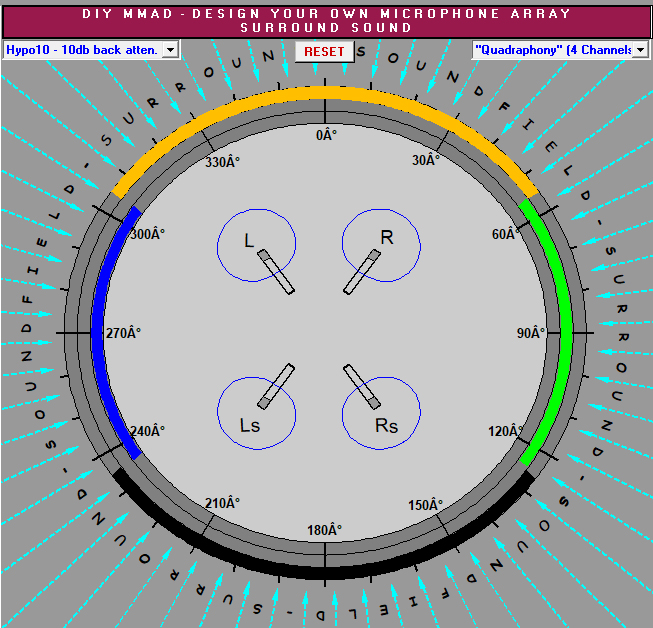Viewport: 653px width, 628px height.
Task: Select the Ls surround microphone
Action: pos(277,386)
